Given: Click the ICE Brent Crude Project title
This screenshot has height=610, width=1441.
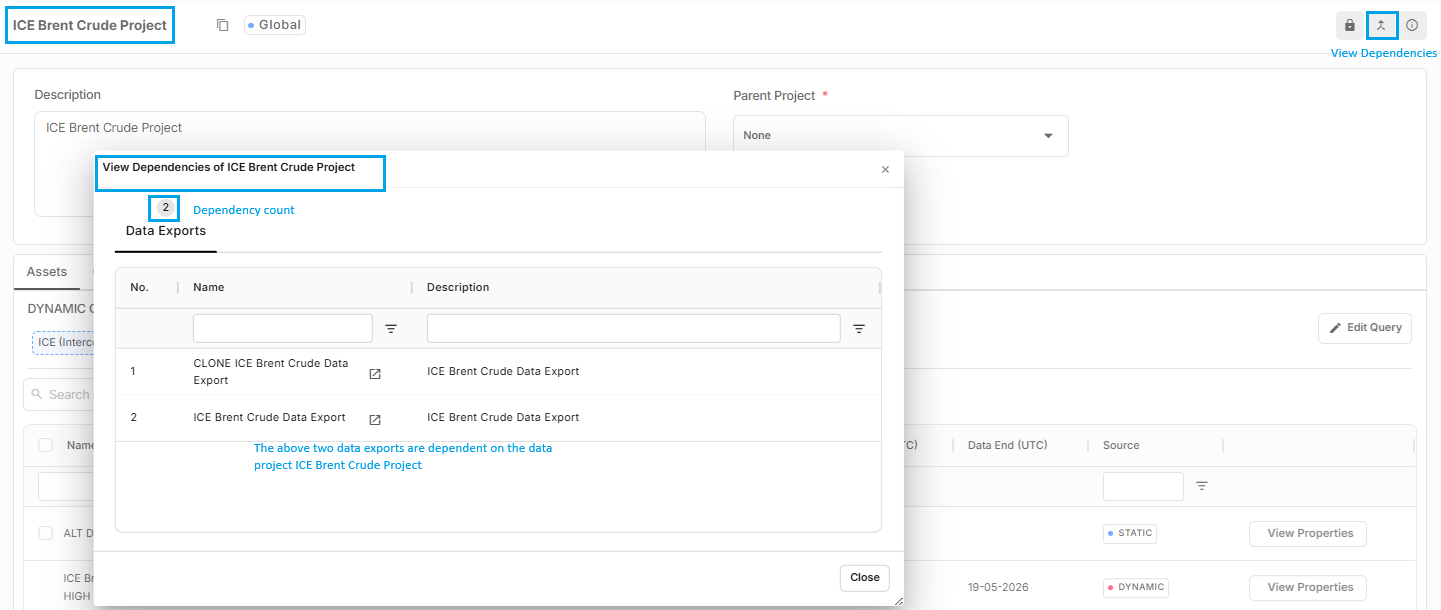Looking at the screenshot, I should (90, 25).
